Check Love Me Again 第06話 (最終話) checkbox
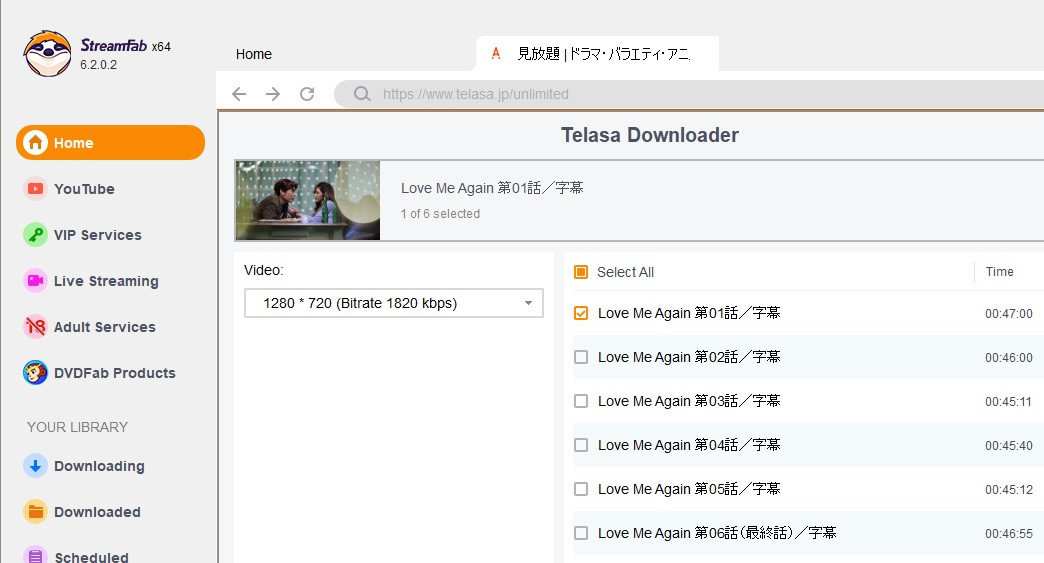Screen dimensions: 1044x563 (x=581, y=532)
